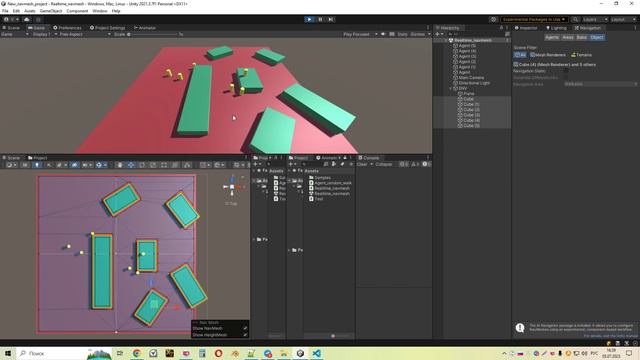
Task: Open the undo history icon
Action: click(x=493, y=19)
